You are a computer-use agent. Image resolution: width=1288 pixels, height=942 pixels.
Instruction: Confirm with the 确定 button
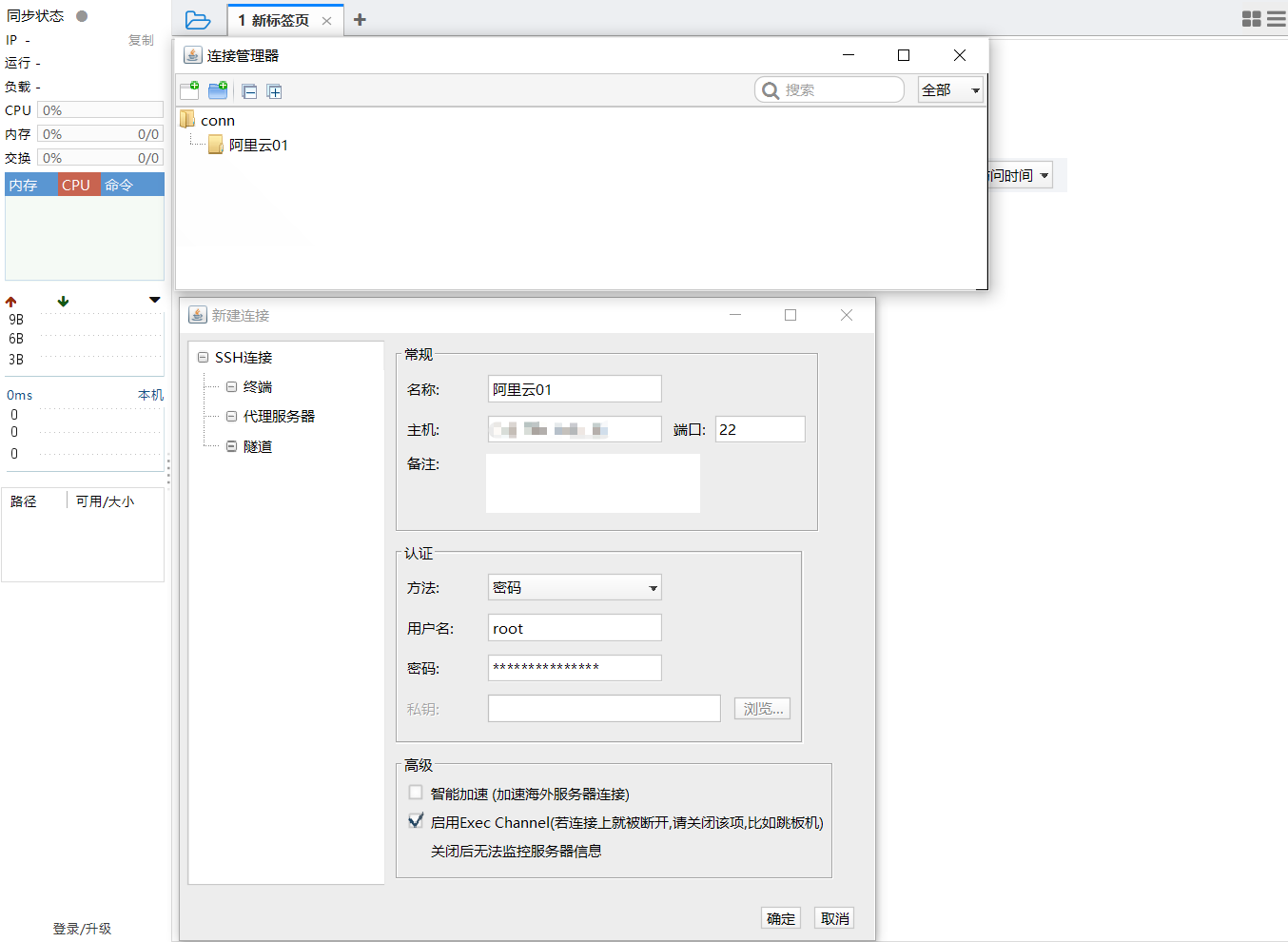pyautogui.click(x=781, y=918)
